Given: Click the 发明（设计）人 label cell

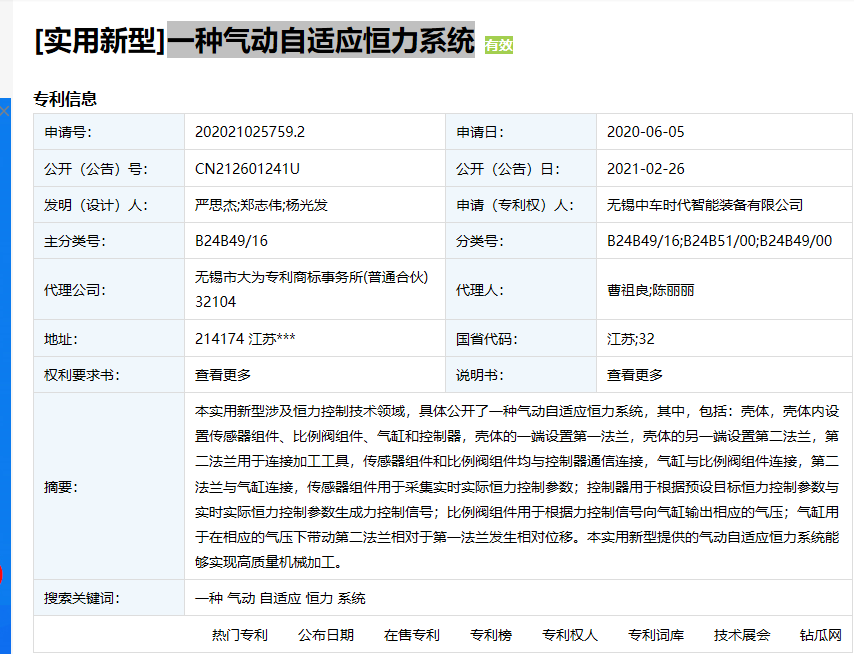Looking at the screenshot, I should pyautogui.click(x=109, y=205).
